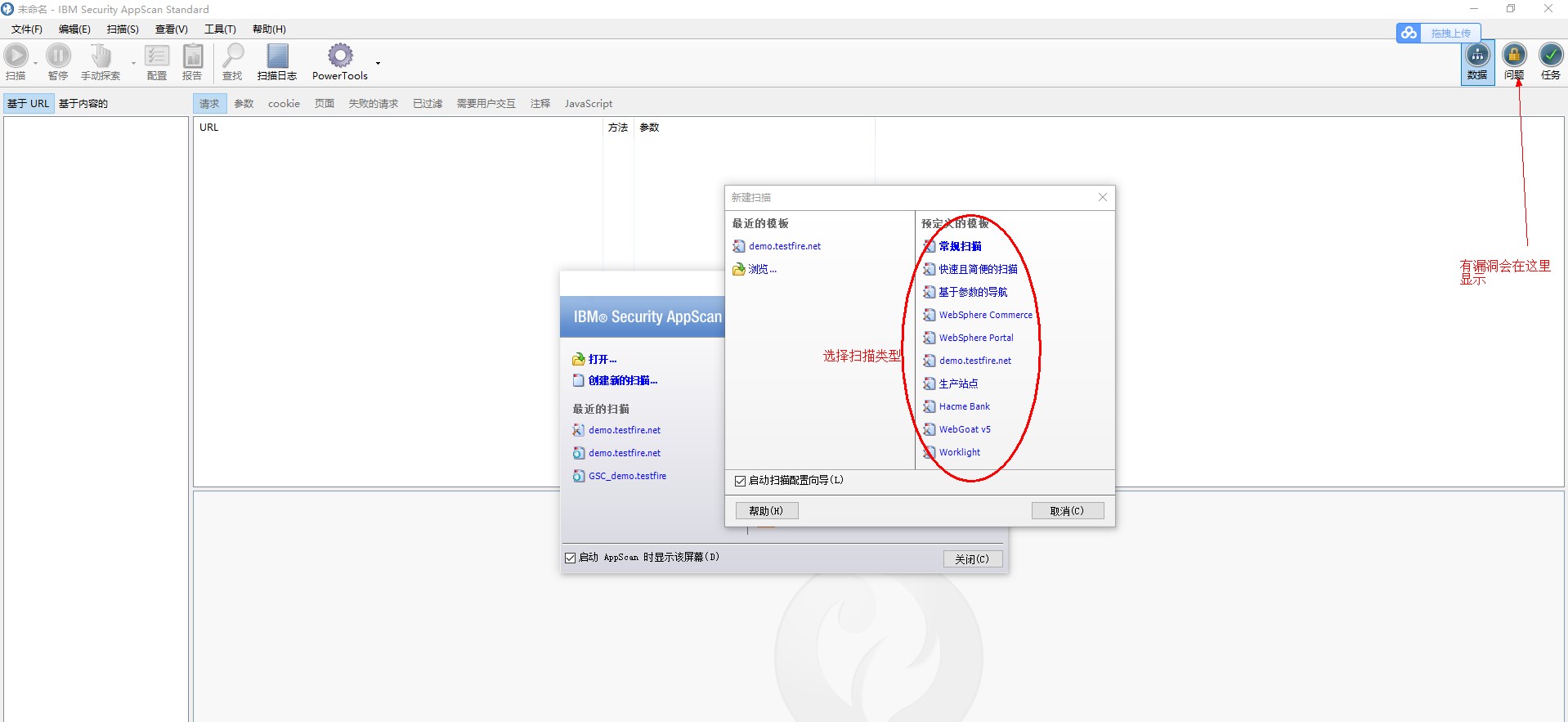The height and width of the screenshot is (722, 1568).
Task: Switch to the 已过滤 tab
Action: pyautogui.click(x=428, y=104)
